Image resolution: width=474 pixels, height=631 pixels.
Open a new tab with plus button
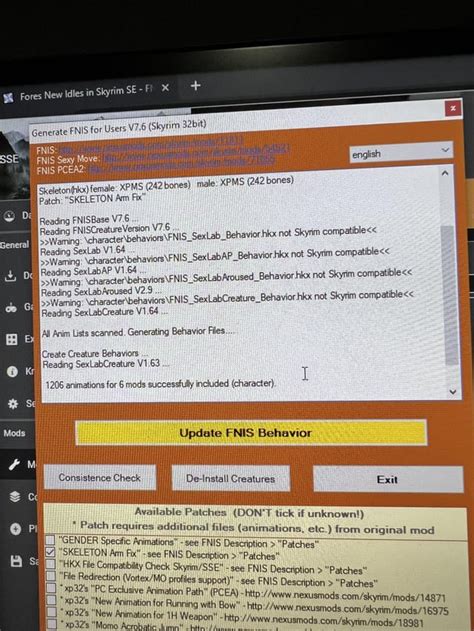point(196,85)
